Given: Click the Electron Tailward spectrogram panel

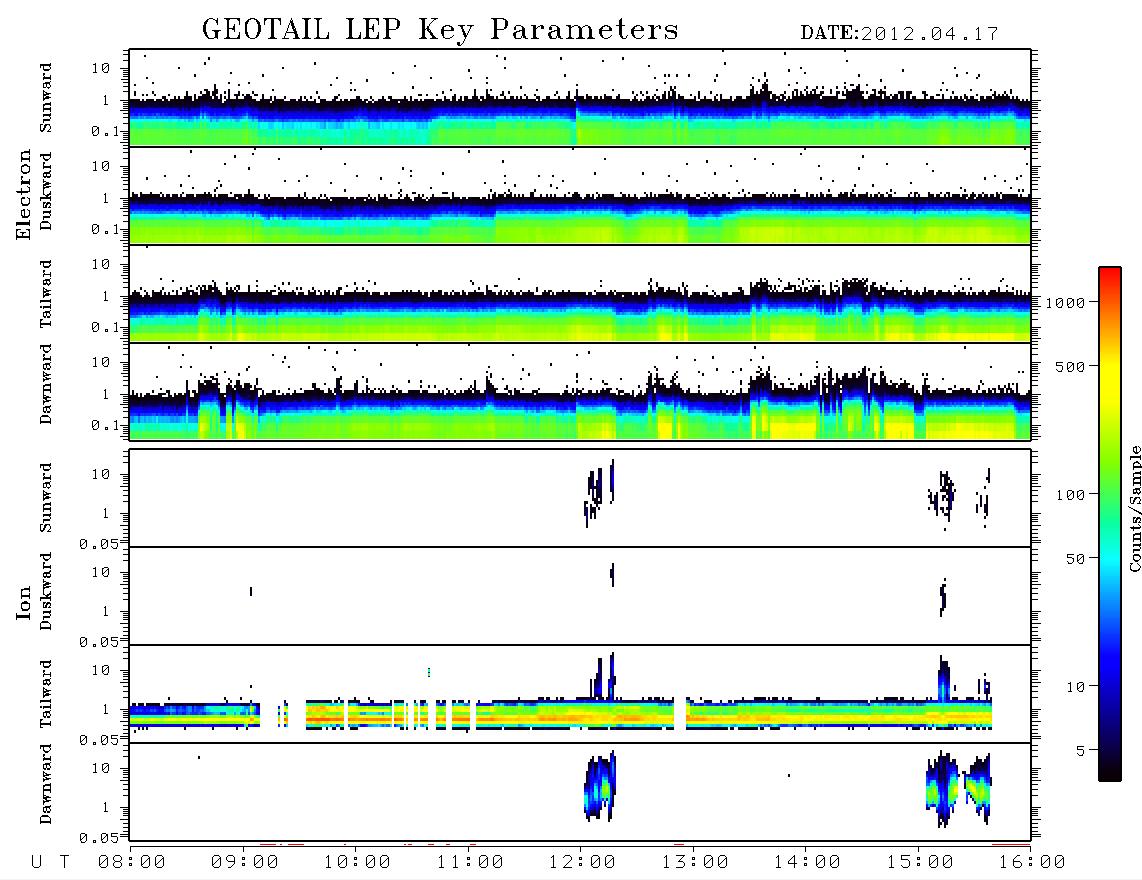Looking at the screenshot, I should (x=580, y=294).
